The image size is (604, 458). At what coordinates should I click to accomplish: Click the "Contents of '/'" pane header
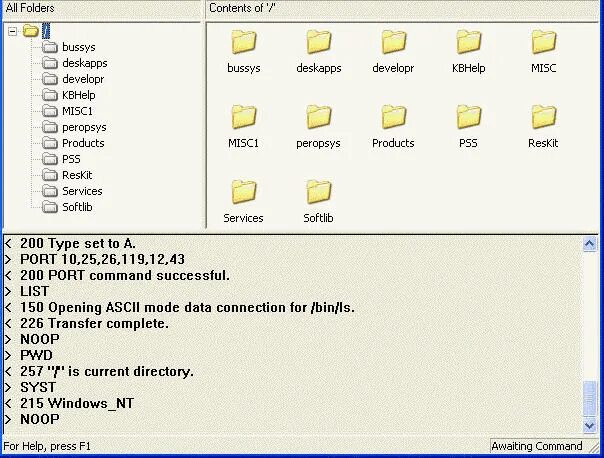click(x=403, y=8)
